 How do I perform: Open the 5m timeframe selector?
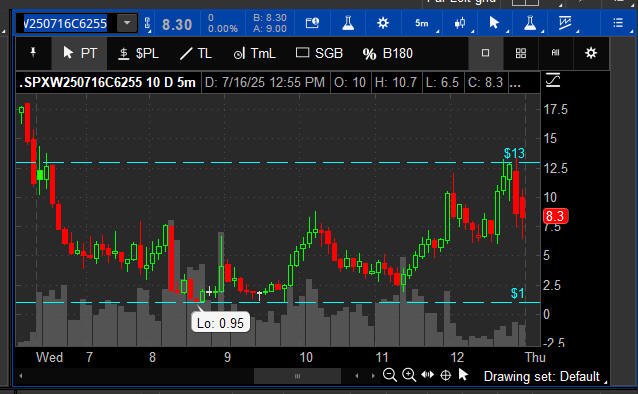(x=422, y=23)
